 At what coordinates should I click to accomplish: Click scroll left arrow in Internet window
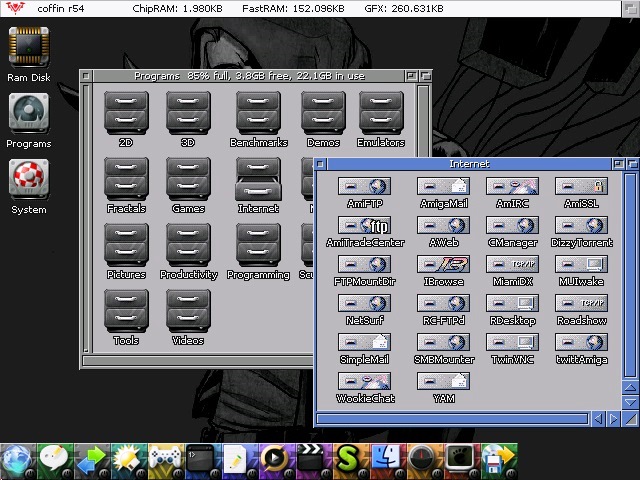point(598,419)
